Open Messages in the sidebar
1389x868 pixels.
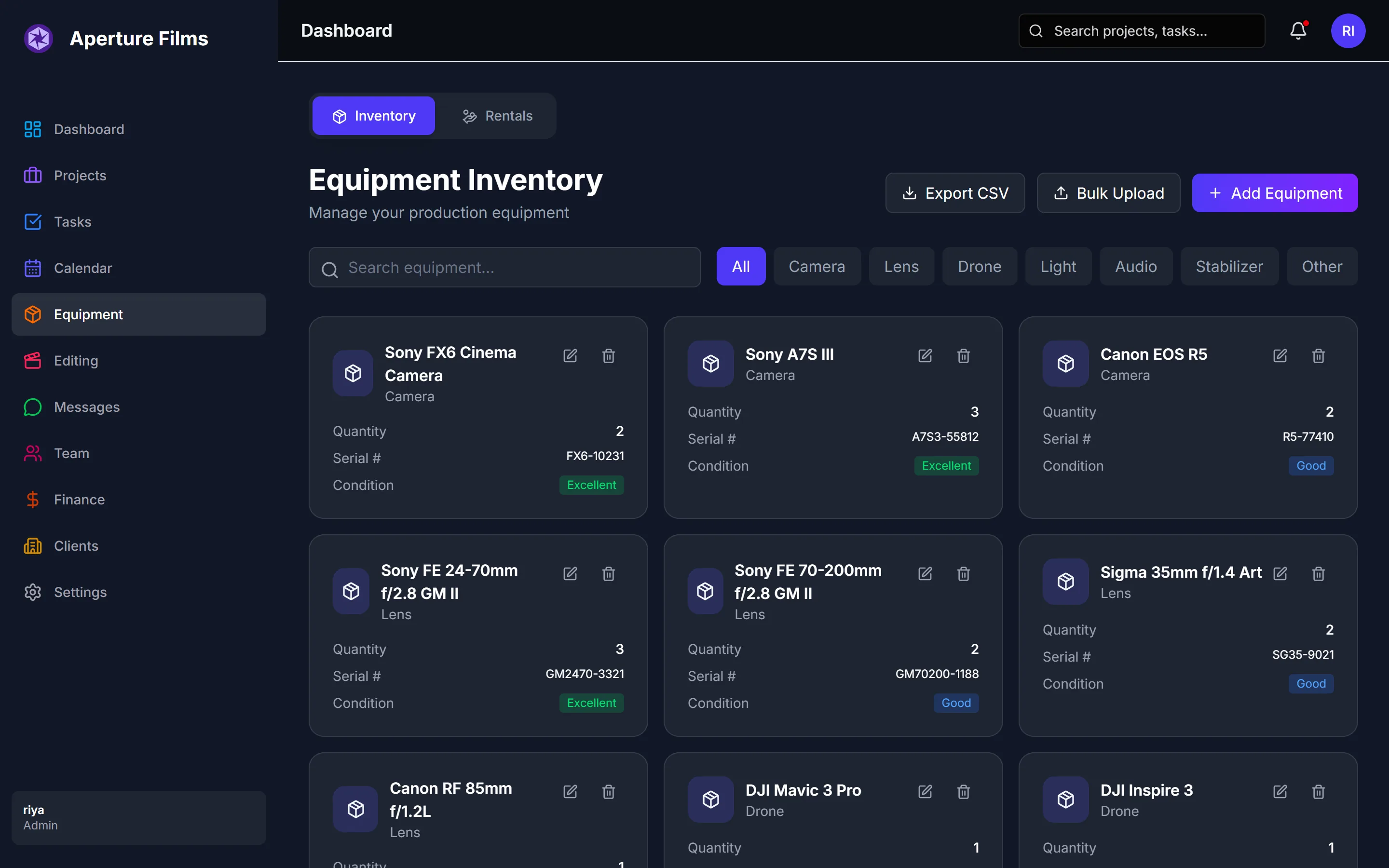pos(139,407)
